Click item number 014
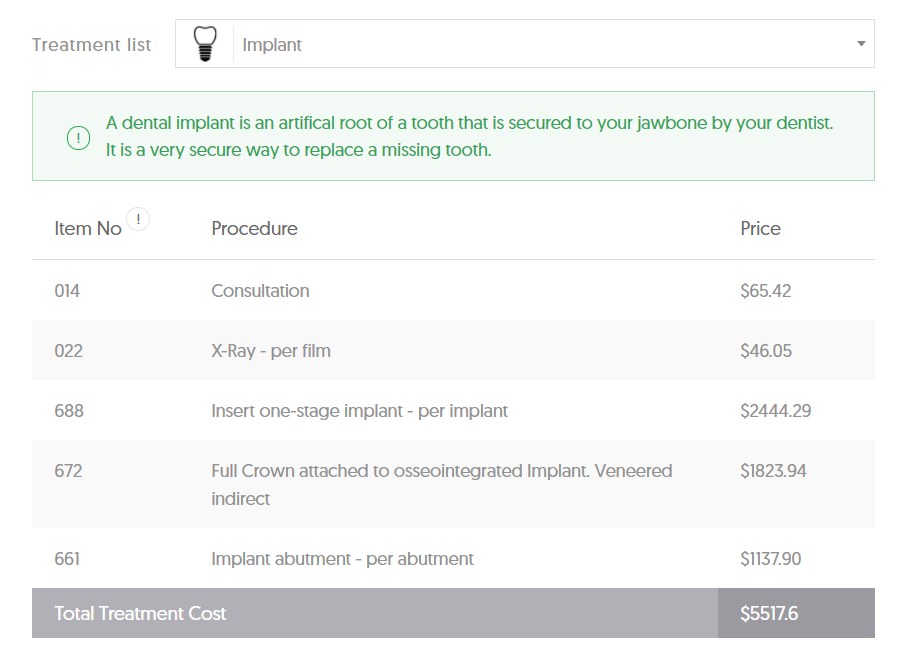The image size is (899, 652). (x=67, y=291)
